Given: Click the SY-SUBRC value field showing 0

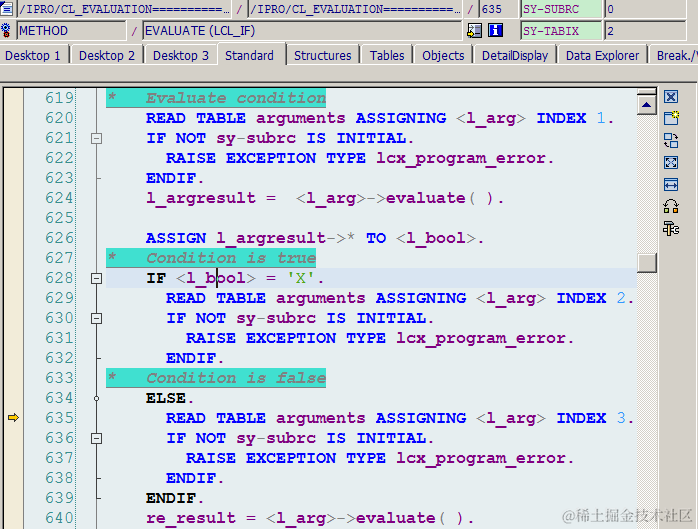Looking at the screenshot, I should coord(645,9).
